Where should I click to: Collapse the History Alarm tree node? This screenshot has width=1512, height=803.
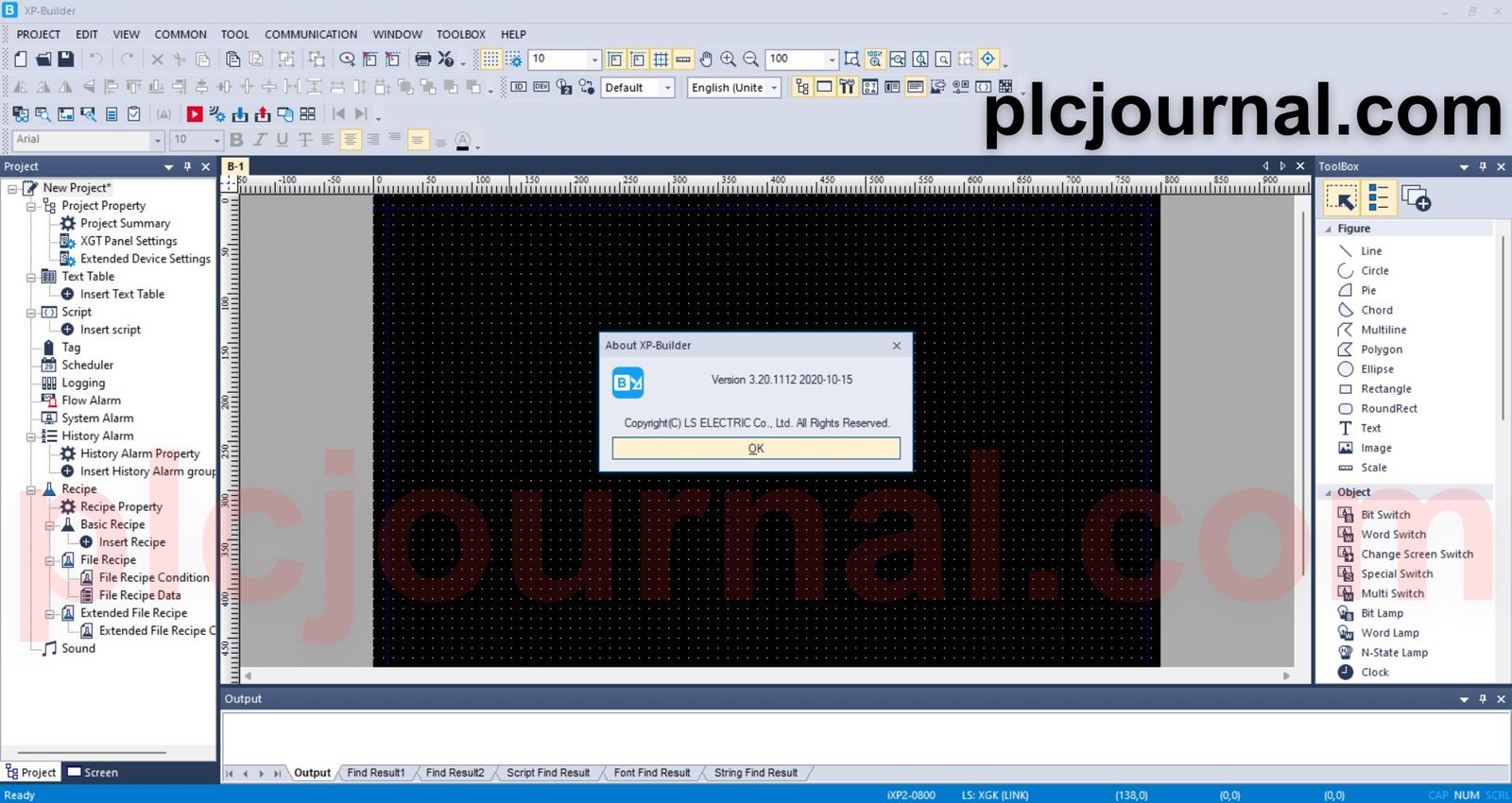tap(31, 436)
